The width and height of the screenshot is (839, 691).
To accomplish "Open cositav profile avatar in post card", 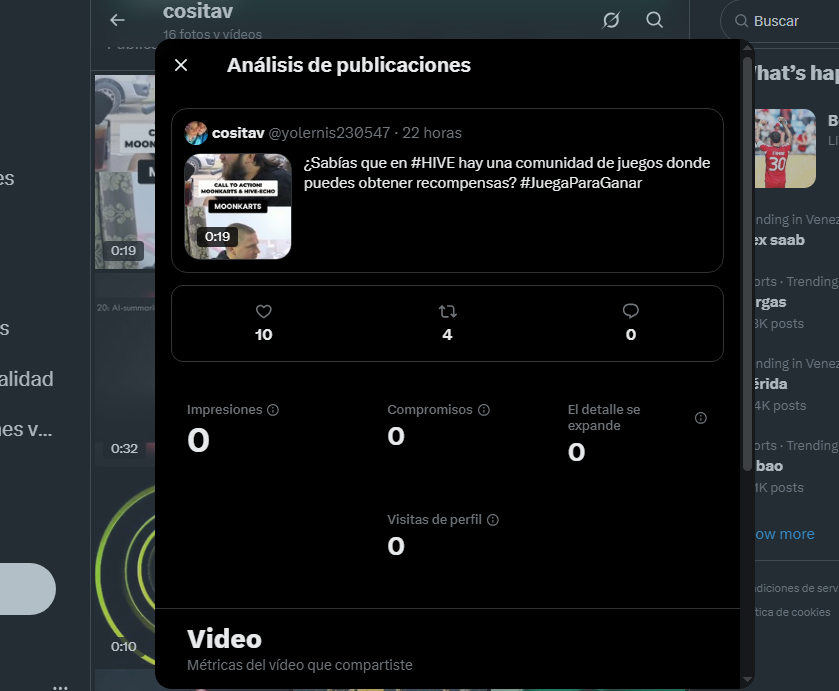I will [x=196, y=133].
